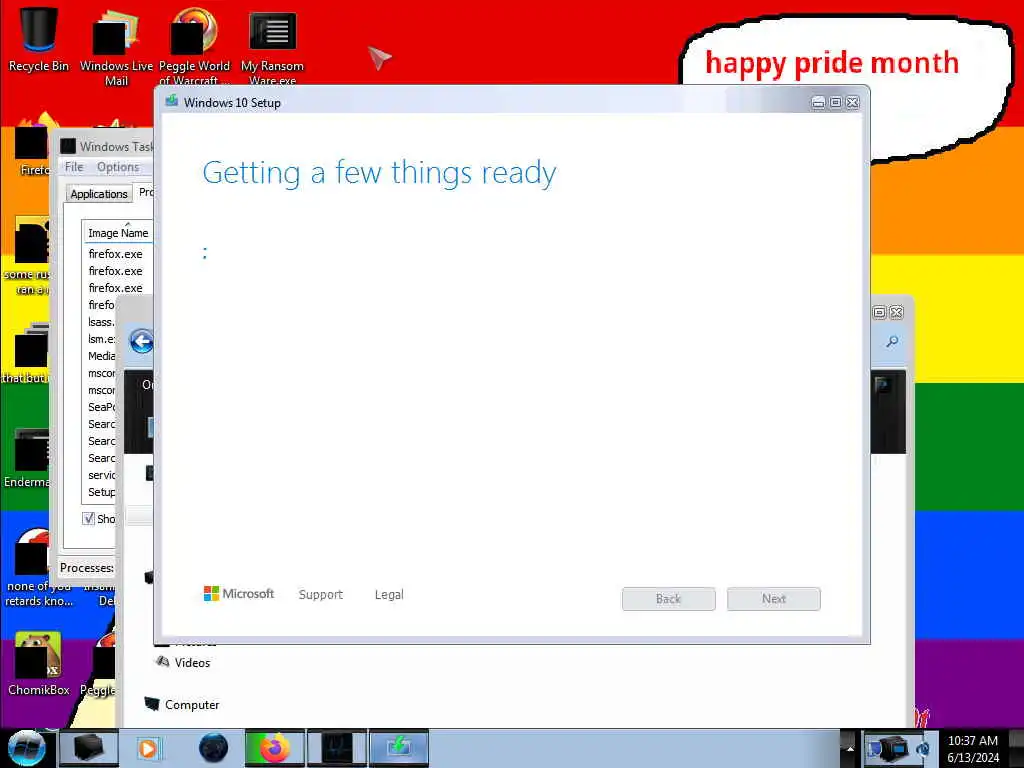Viewport: 1024px width, 768px height.
Task: Sort processes by Image Name column
Action: pyautogui.click(x=118, y=232)
